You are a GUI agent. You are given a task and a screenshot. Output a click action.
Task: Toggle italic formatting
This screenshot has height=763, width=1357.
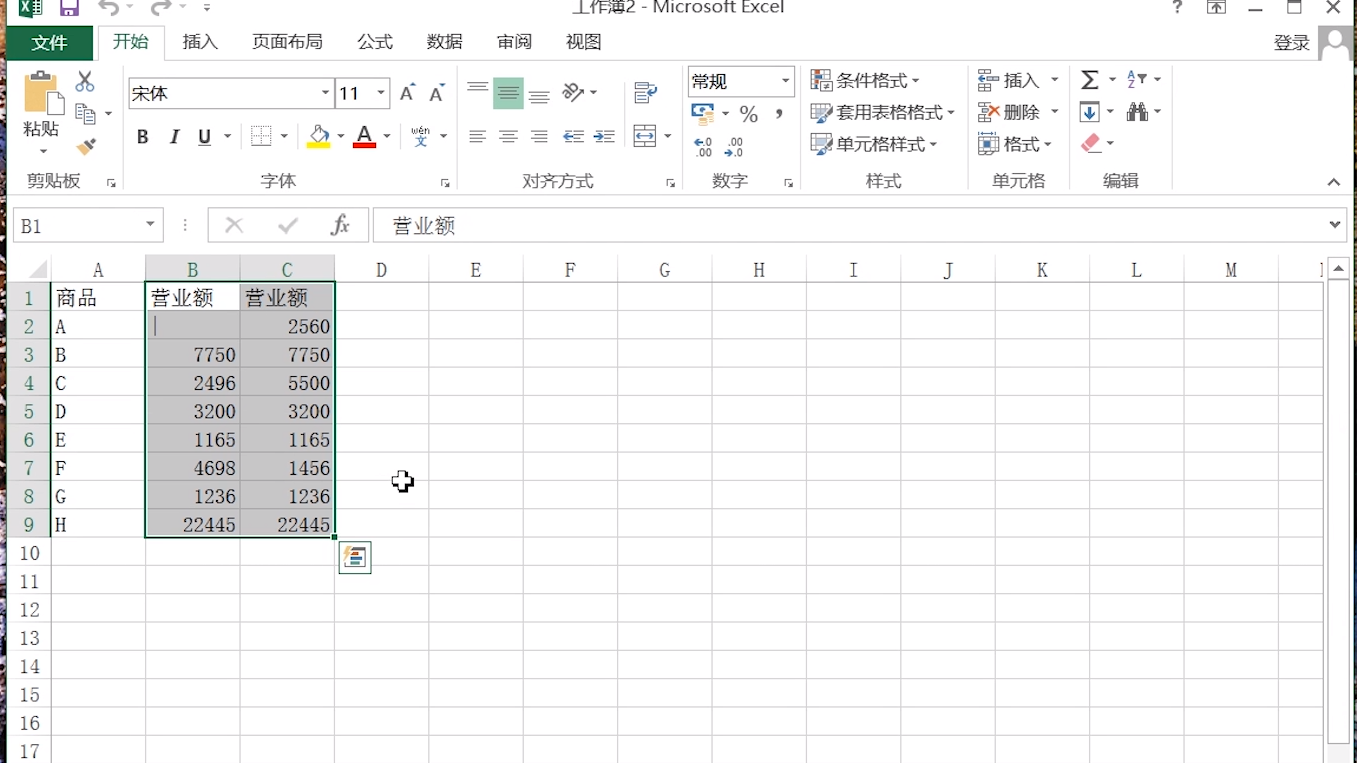172,137
